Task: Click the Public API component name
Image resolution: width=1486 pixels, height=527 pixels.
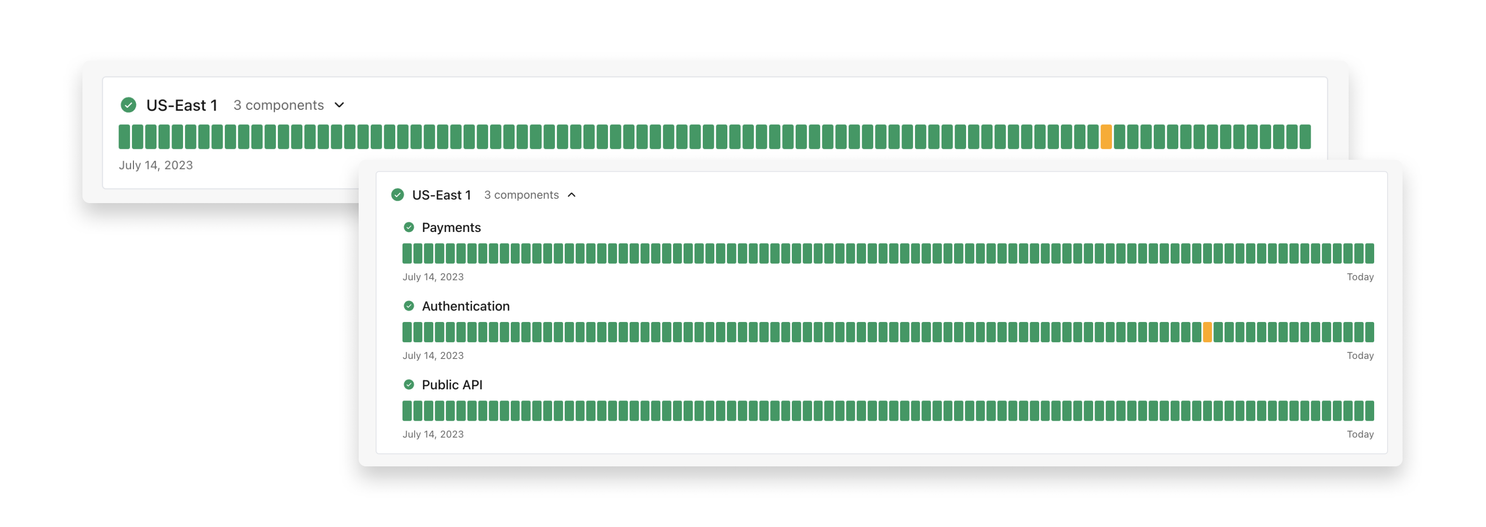Action: [452, 385]
